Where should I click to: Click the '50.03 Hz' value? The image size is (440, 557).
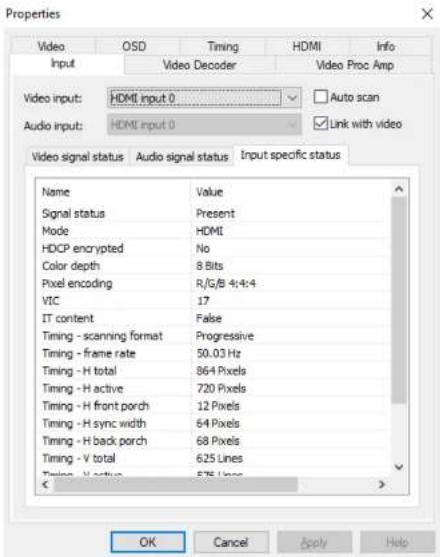tap(218, 353)
